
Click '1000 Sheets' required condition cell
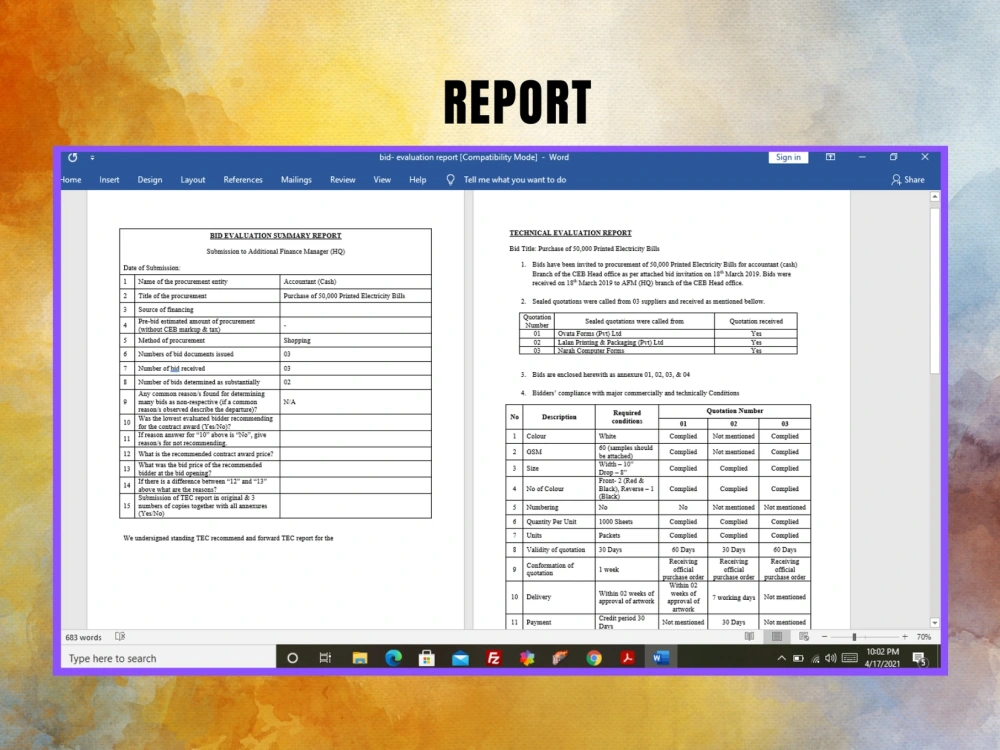point(627,522)
